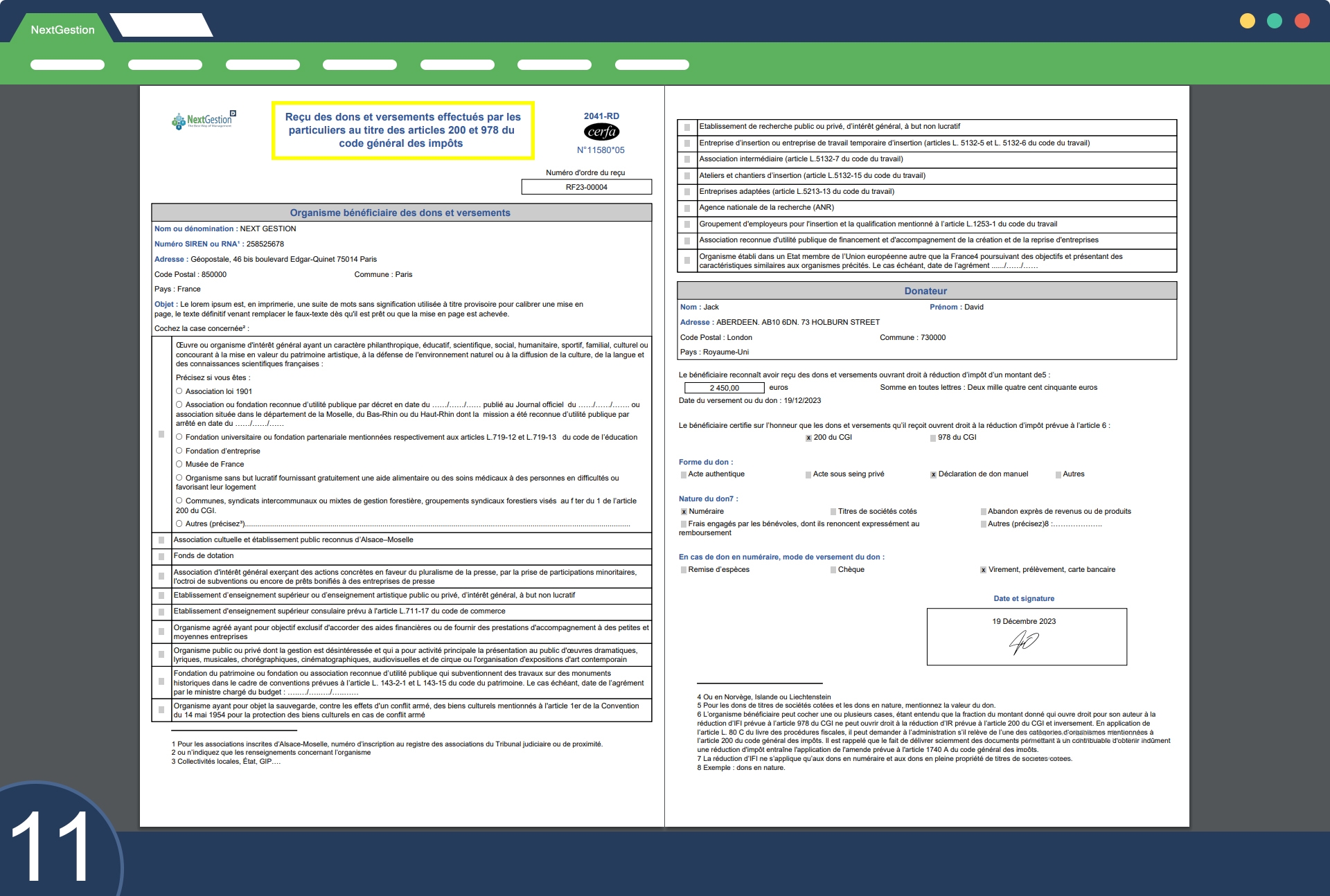Check the Fonds de dotation box
Viewport: 1330px width, 896px height.
tap(161, 556)
